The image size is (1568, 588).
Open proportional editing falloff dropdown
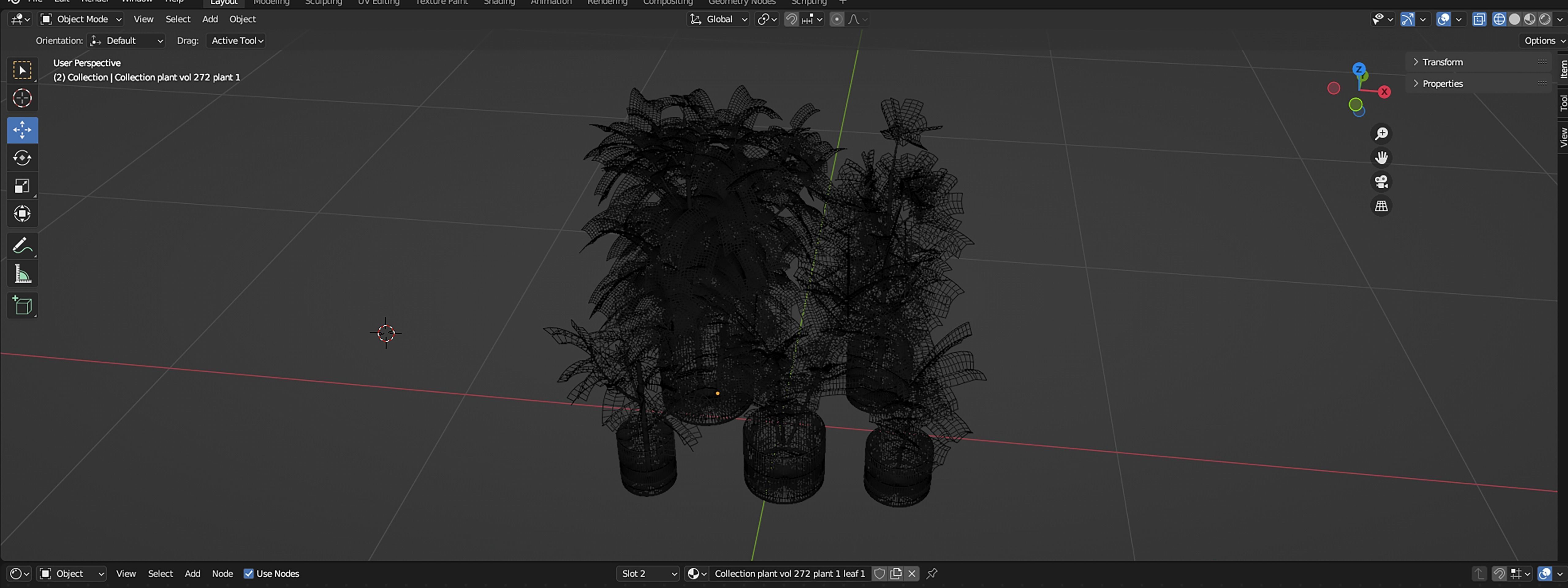(x=857, y=20)
